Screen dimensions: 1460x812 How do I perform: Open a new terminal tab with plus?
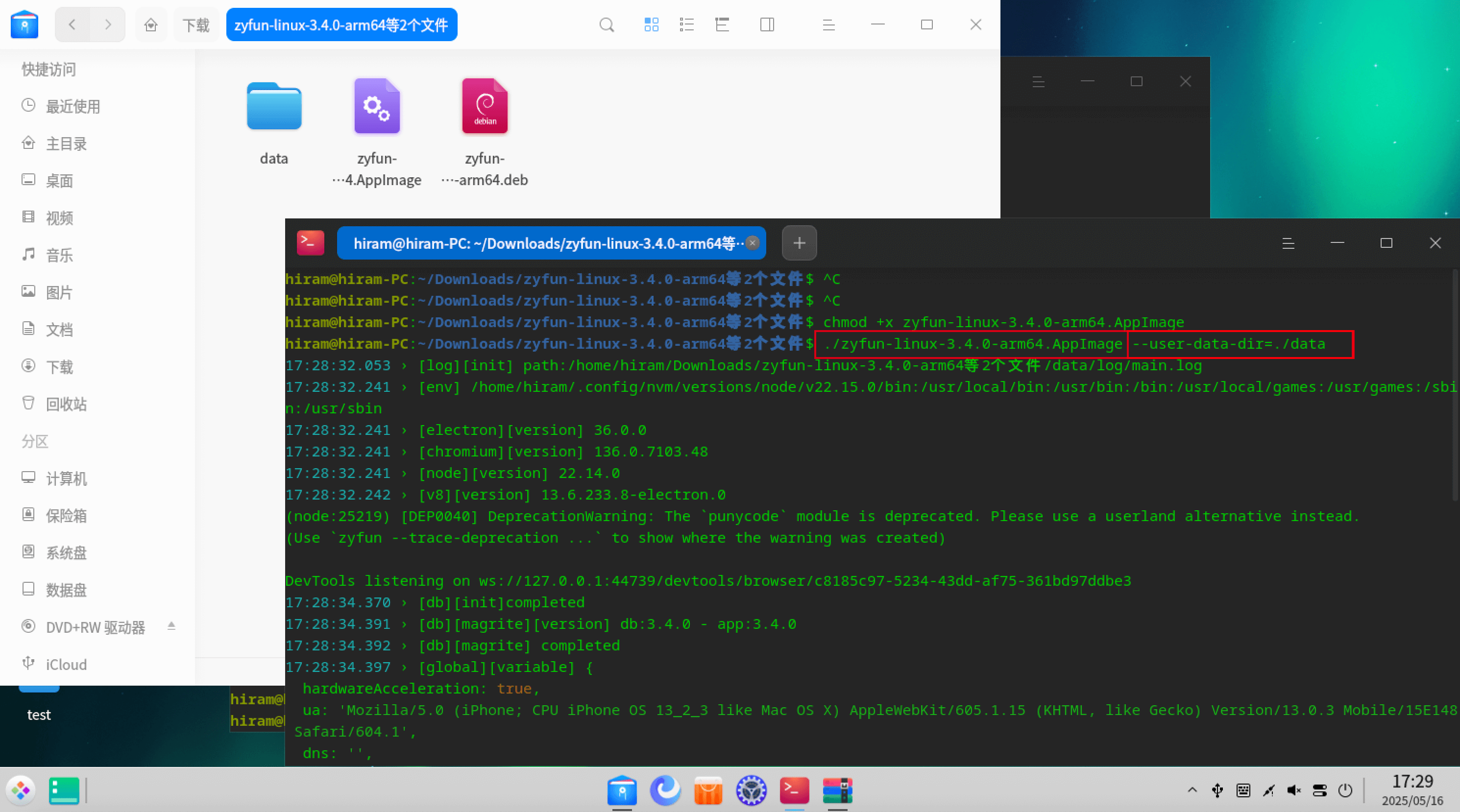click(799, 243)
